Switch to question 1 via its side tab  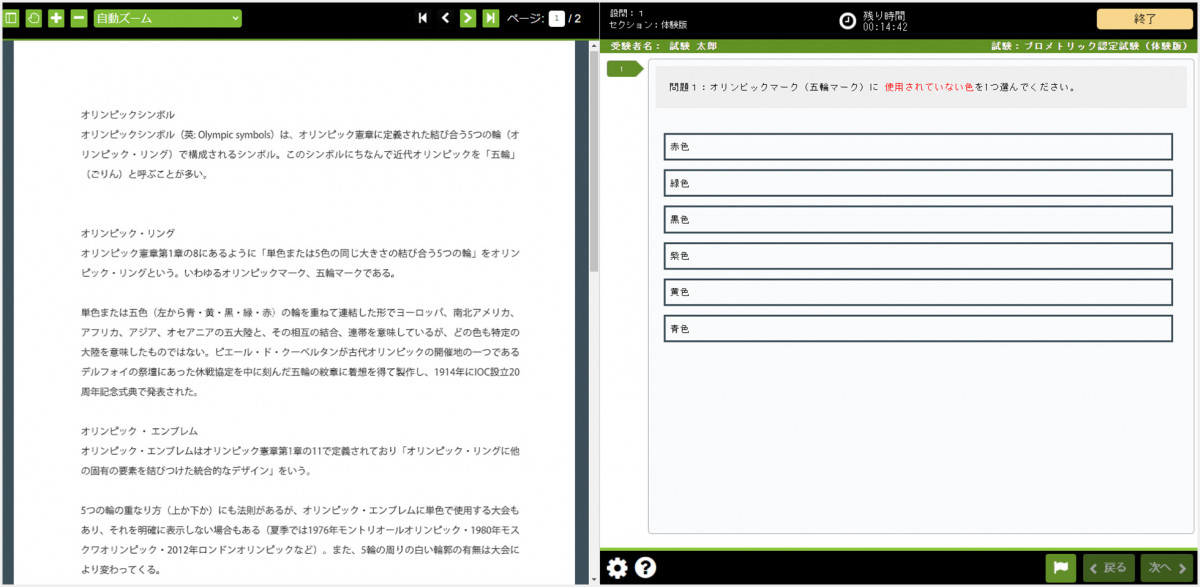[622, 68]
